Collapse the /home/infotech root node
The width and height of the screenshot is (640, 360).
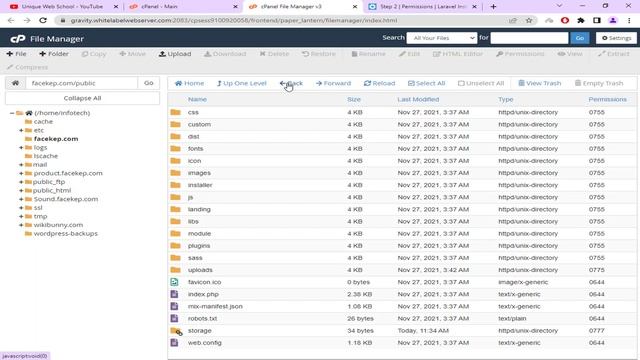(12, 113)
